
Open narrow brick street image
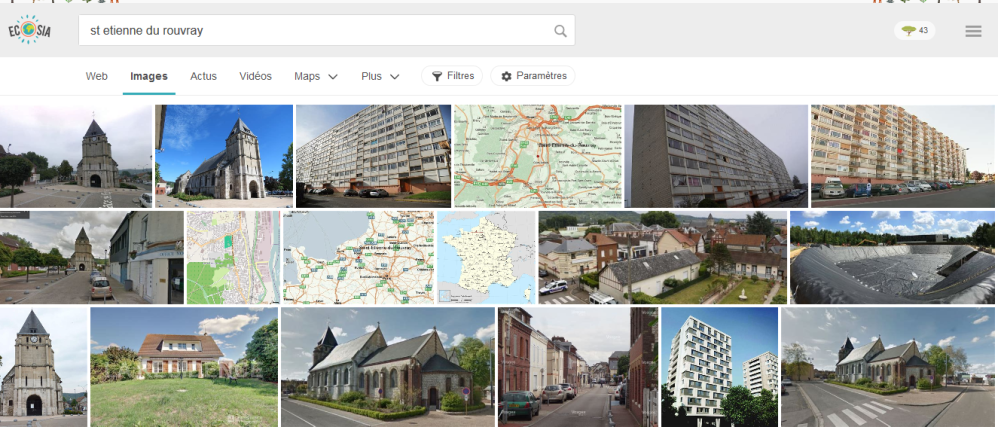point(578,367)
